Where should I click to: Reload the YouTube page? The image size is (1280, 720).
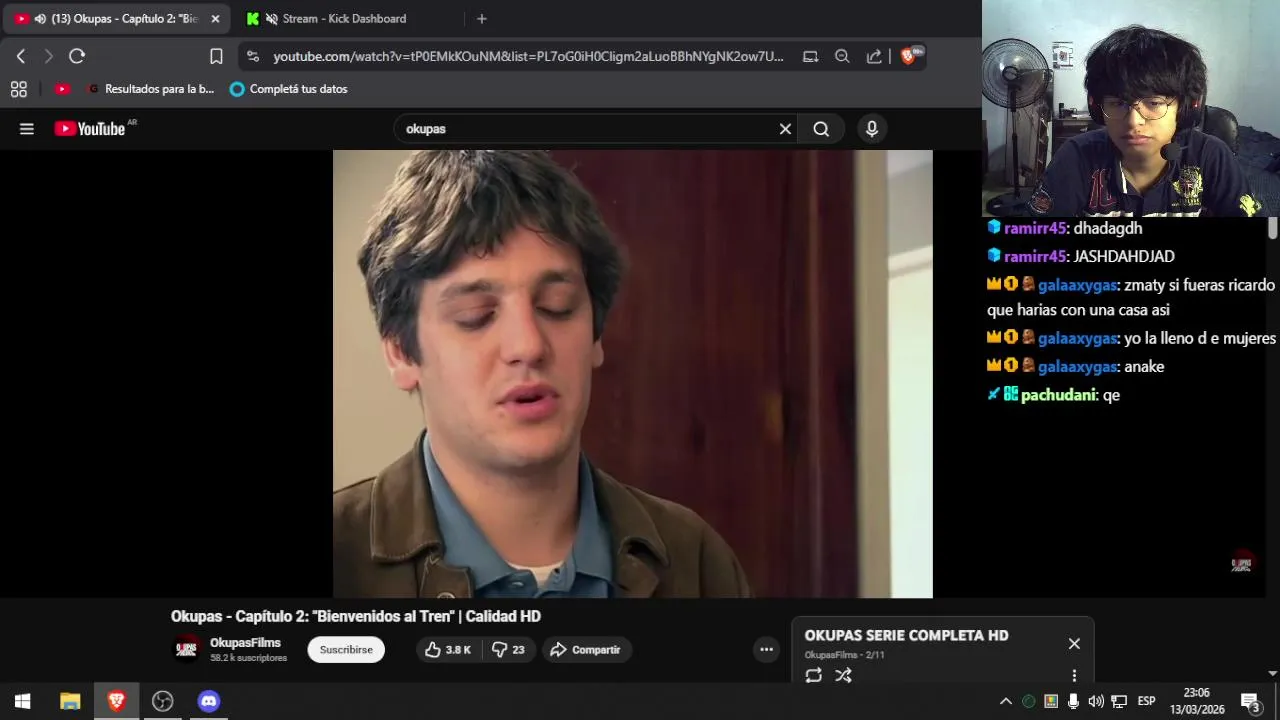[77, 56]
